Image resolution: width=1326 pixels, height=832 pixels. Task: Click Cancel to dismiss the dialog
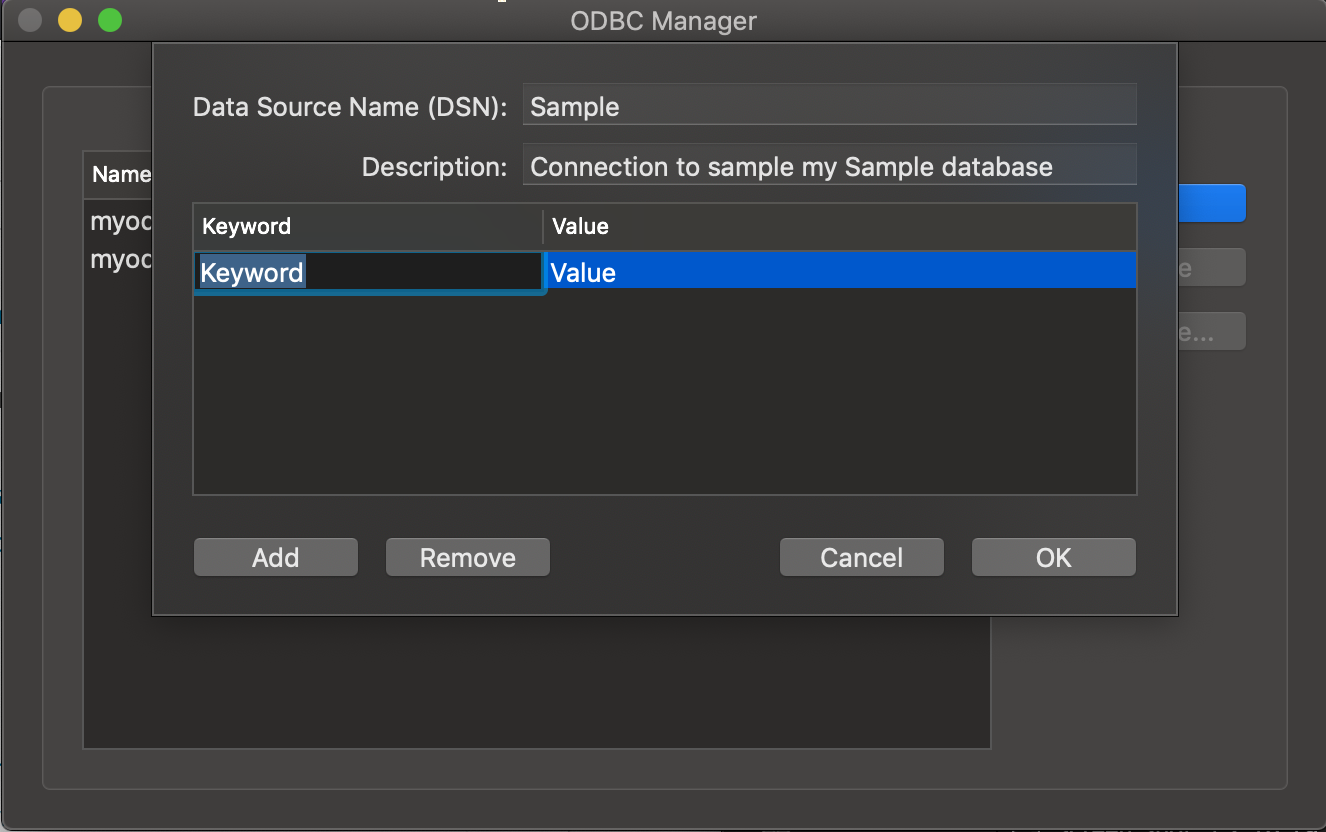pos(861,557)
